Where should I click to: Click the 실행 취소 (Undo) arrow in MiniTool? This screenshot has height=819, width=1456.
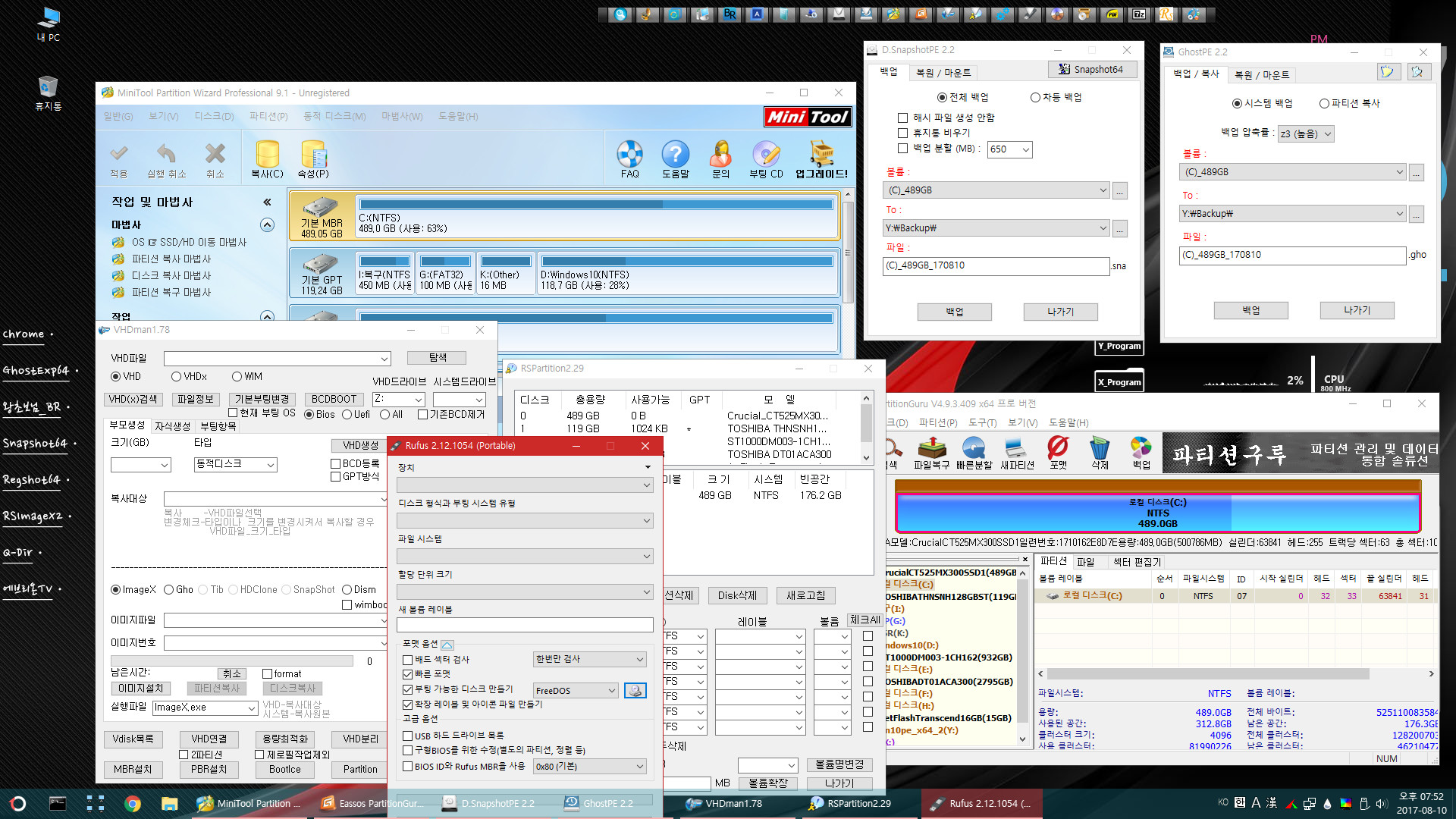[x=166, y=155]
